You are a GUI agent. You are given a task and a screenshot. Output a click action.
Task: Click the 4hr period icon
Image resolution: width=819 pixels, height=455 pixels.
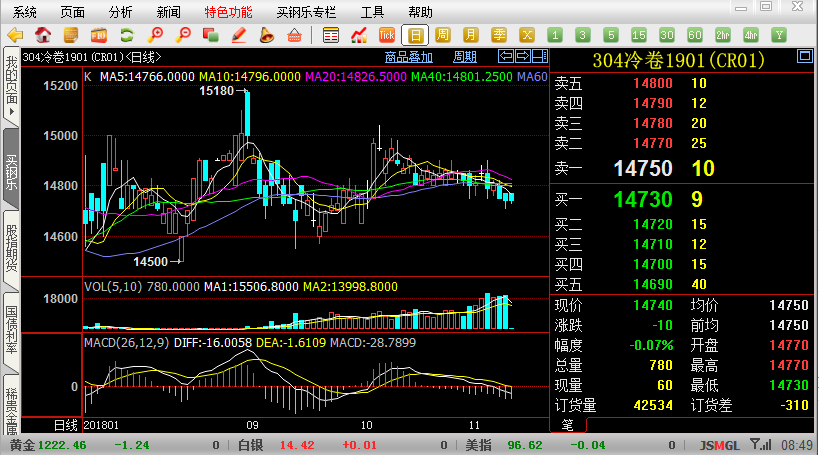[x=751, y=36]
